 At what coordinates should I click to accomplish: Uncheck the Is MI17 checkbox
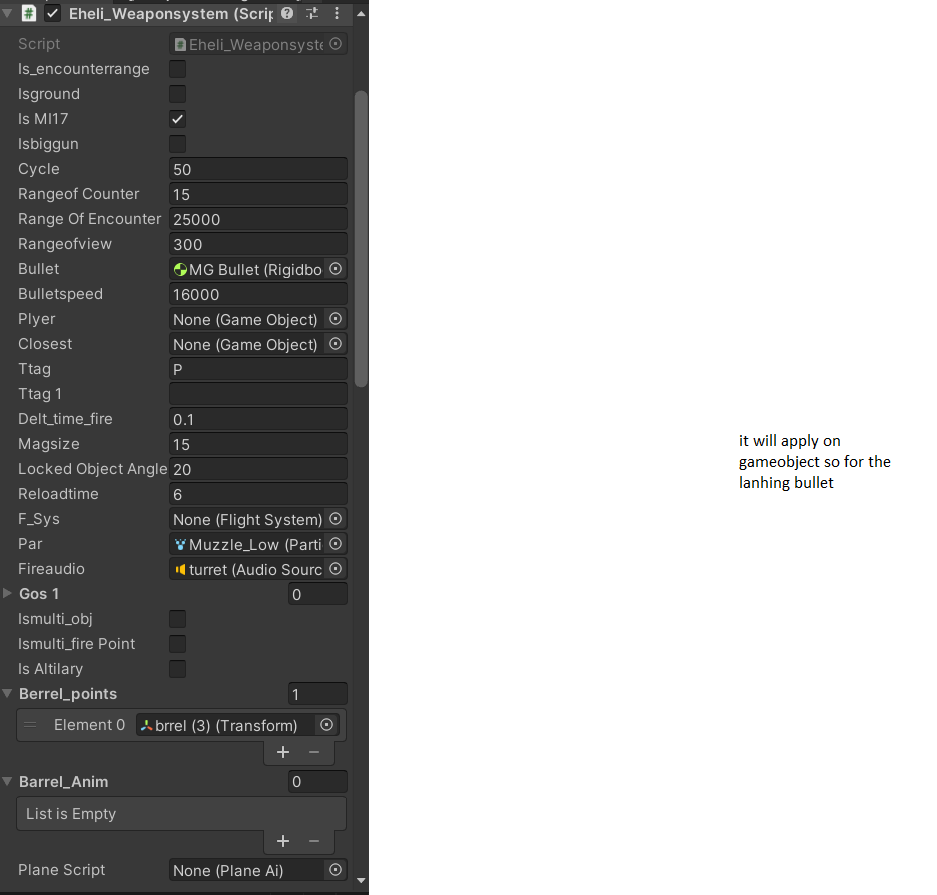tap(176, 118)
